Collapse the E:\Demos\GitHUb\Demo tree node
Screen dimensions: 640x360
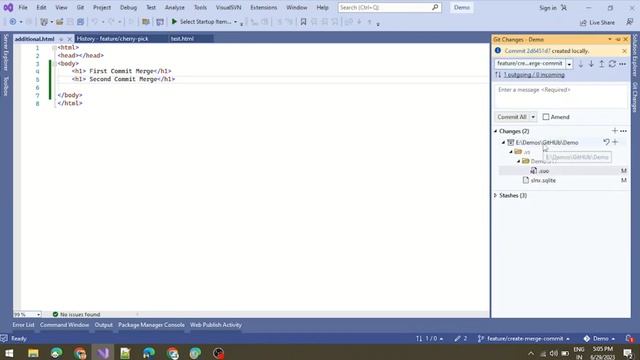pos(503,142)
